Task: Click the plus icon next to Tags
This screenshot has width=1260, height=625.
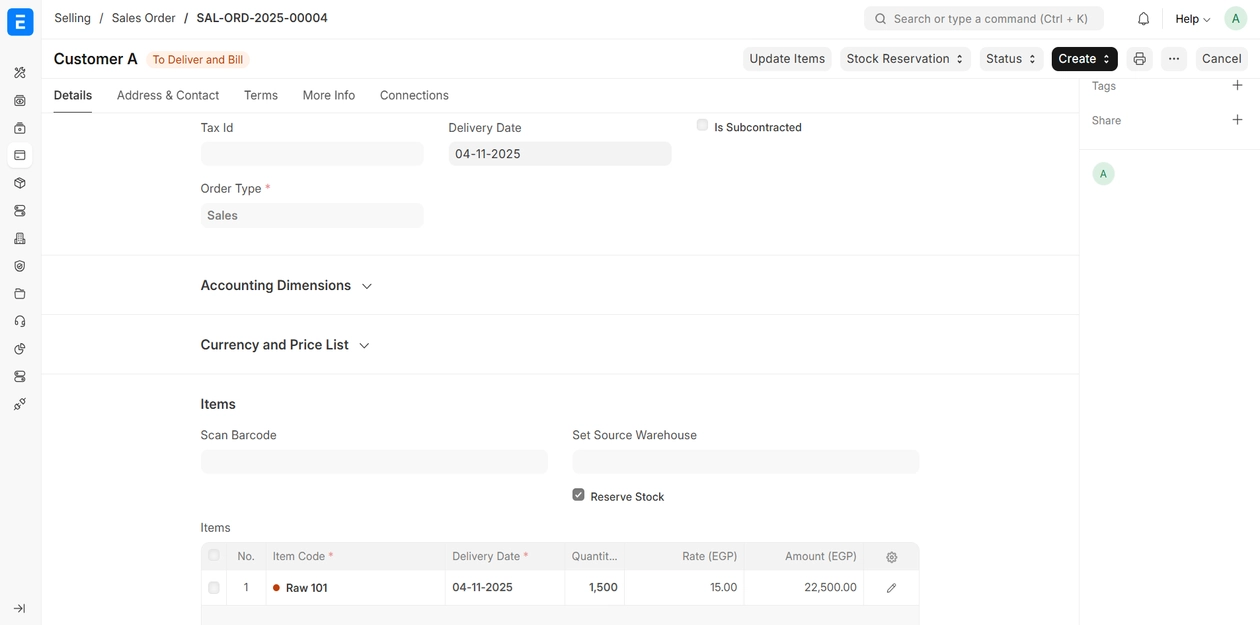Action: [x=1237, y=86]
